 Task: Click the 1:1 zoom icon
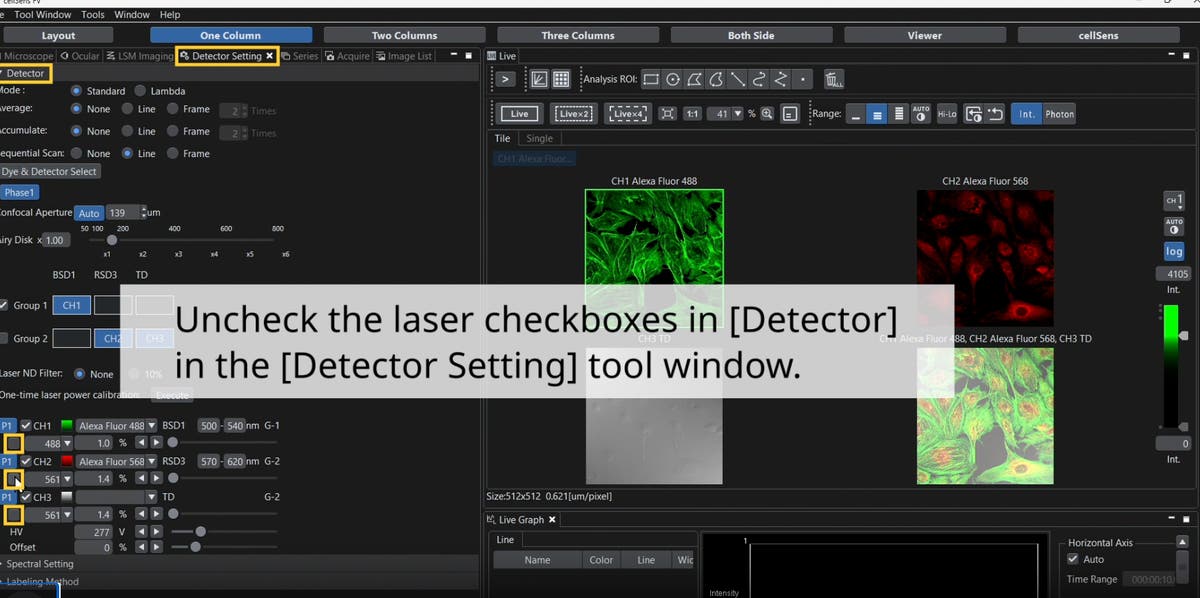click(x=693, y=113)
